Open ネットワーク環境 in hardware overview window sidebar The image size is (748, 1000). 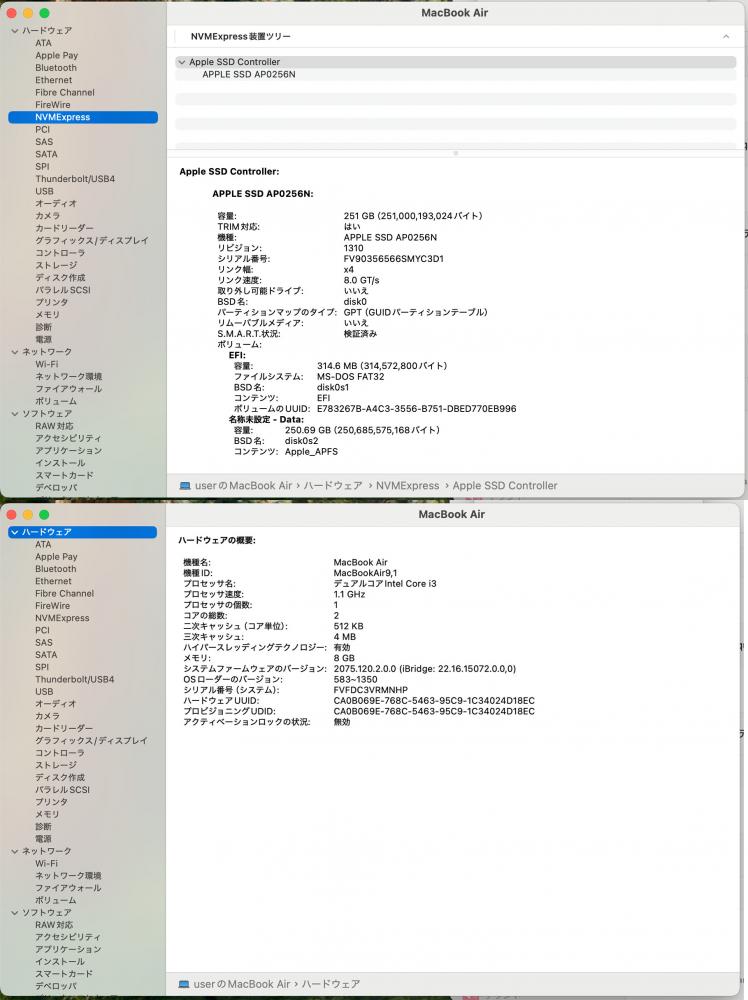pos(69,876)
